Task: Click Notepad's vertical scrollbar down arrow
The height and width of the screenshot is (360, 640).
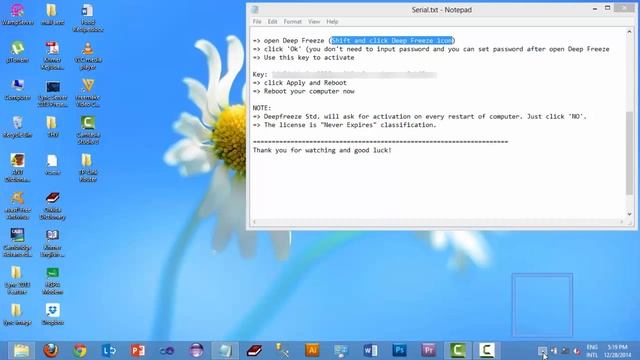Action: pyautogui.click(x=629, y=214)
